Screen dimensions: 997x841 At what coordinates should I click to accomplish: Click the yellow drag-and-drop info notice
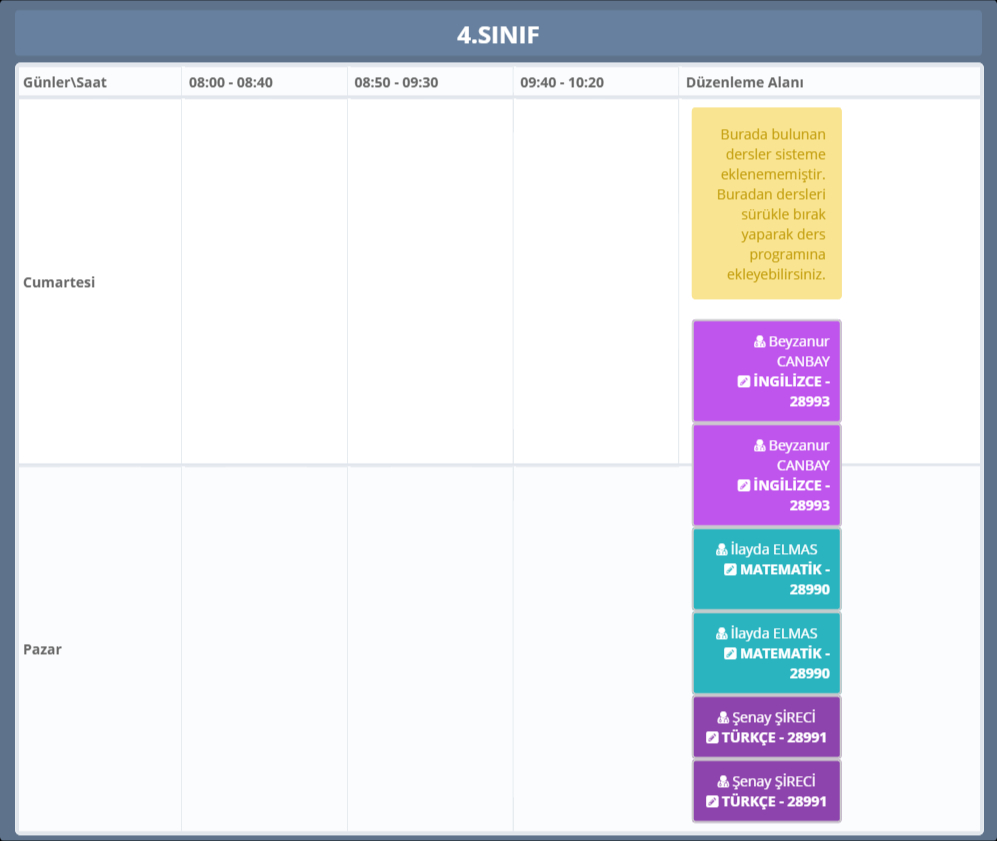(766, 203)
